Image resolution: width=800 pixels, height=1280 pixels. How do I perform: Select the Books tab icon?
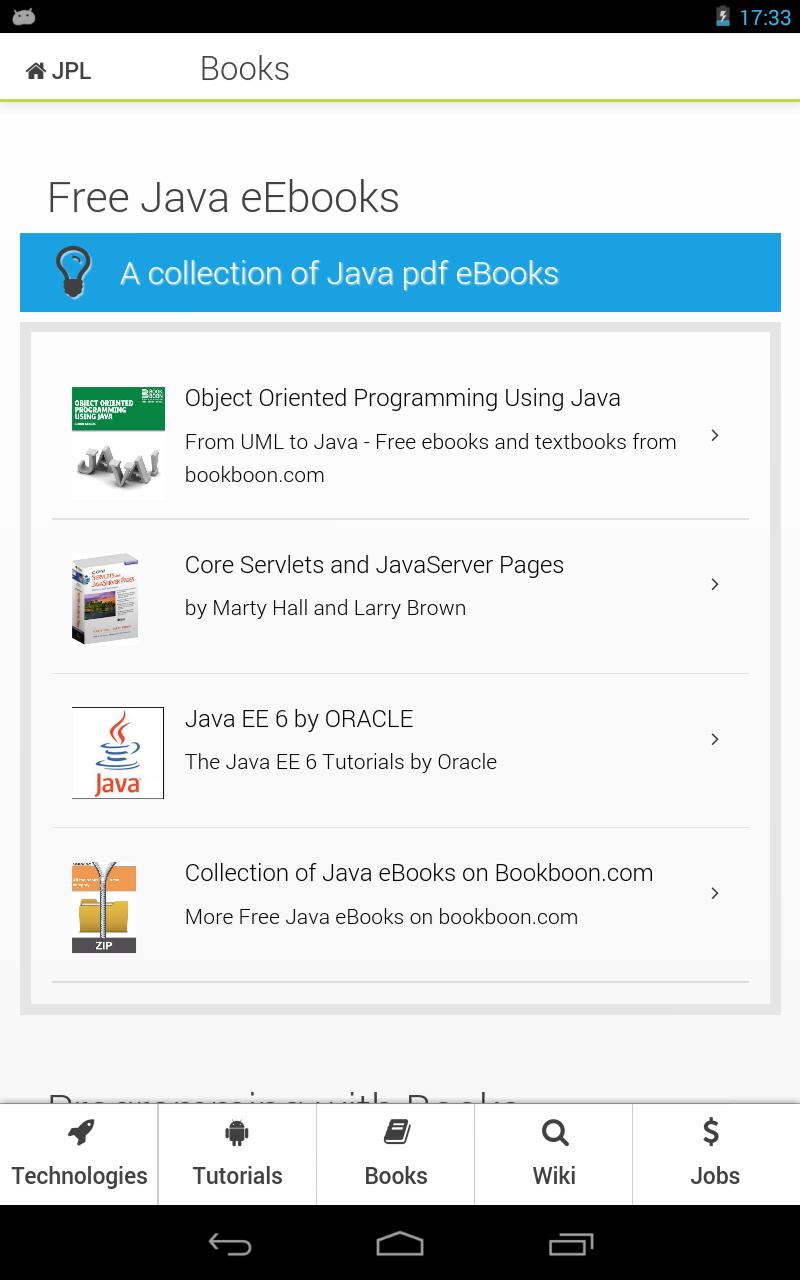click(396, 1133)
